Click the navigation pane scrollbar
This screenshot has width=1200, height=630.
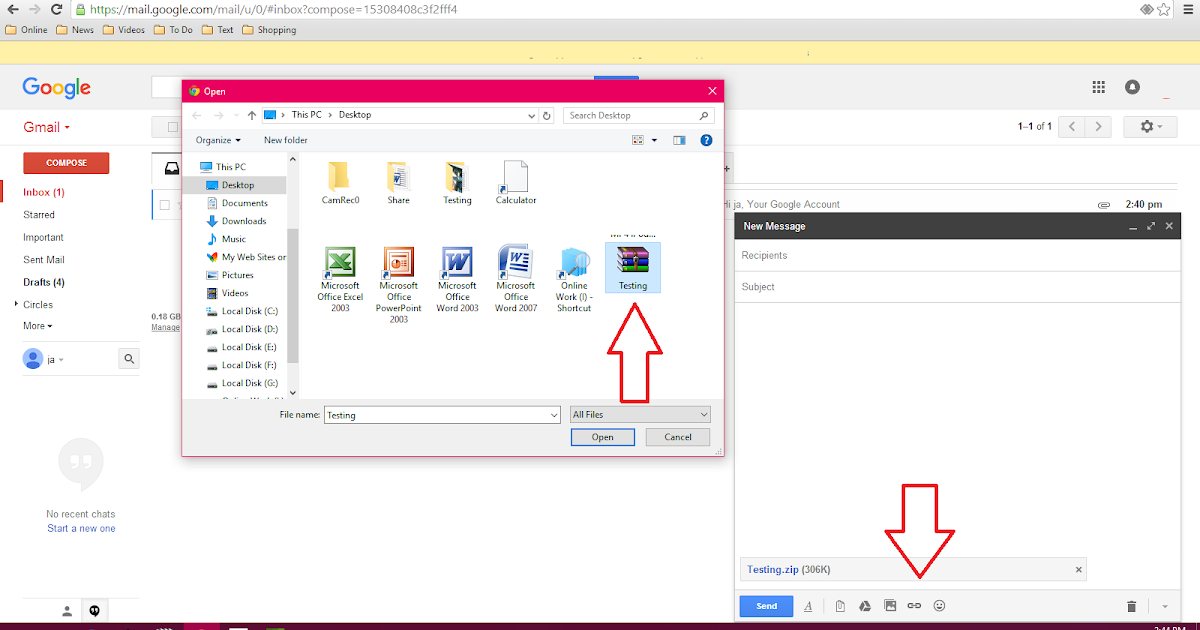point(293,295)
